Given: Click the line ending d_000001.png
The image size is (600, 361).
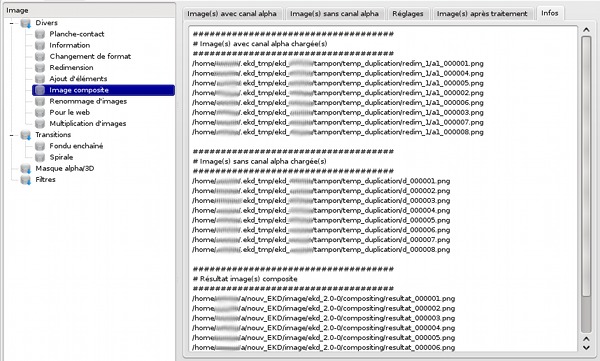Looking at the screenshot, I should pos(321,181).
